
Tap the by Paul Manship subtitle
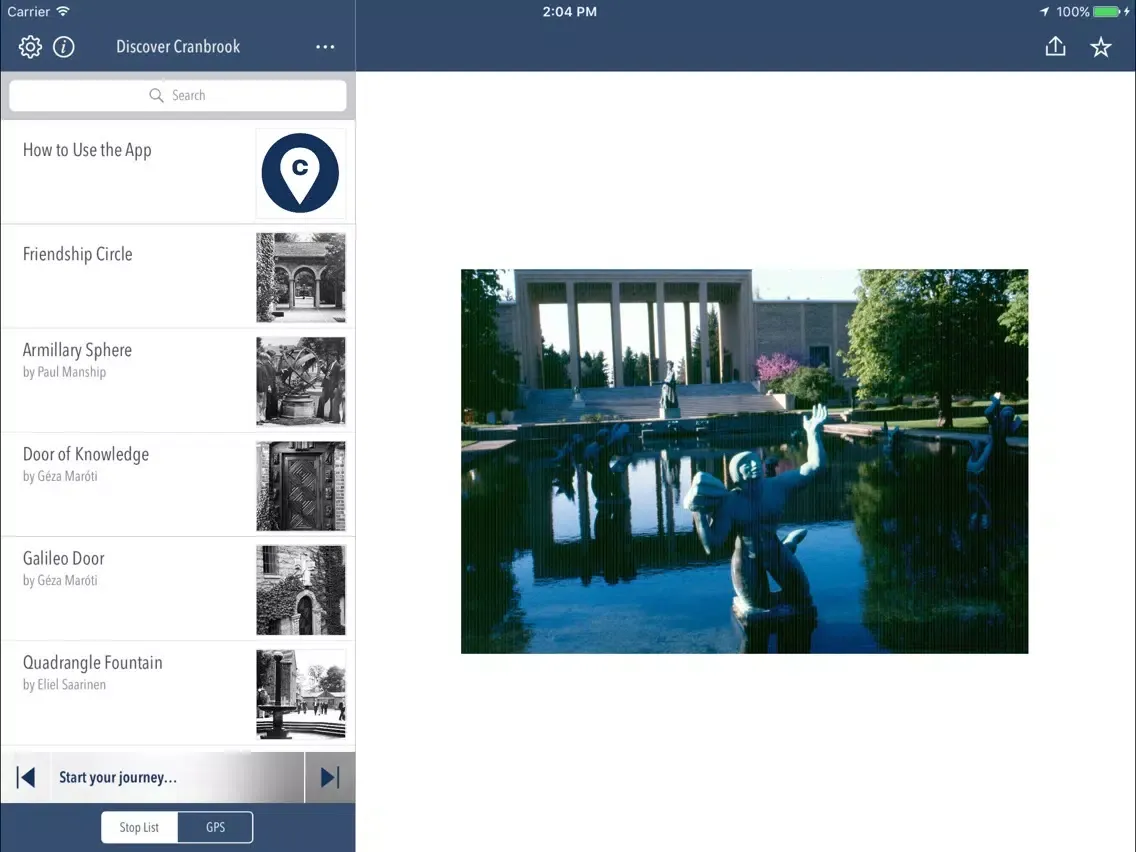[x=64, y=372]
